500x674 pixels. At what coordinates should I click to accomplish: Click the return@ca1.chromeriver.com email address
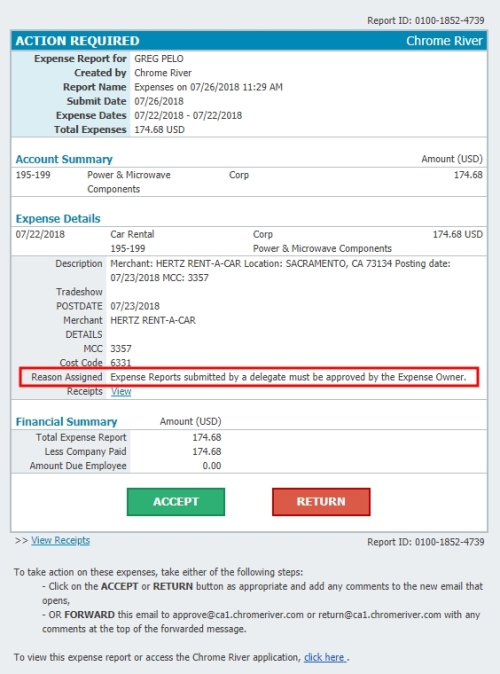tap(380, 615)
